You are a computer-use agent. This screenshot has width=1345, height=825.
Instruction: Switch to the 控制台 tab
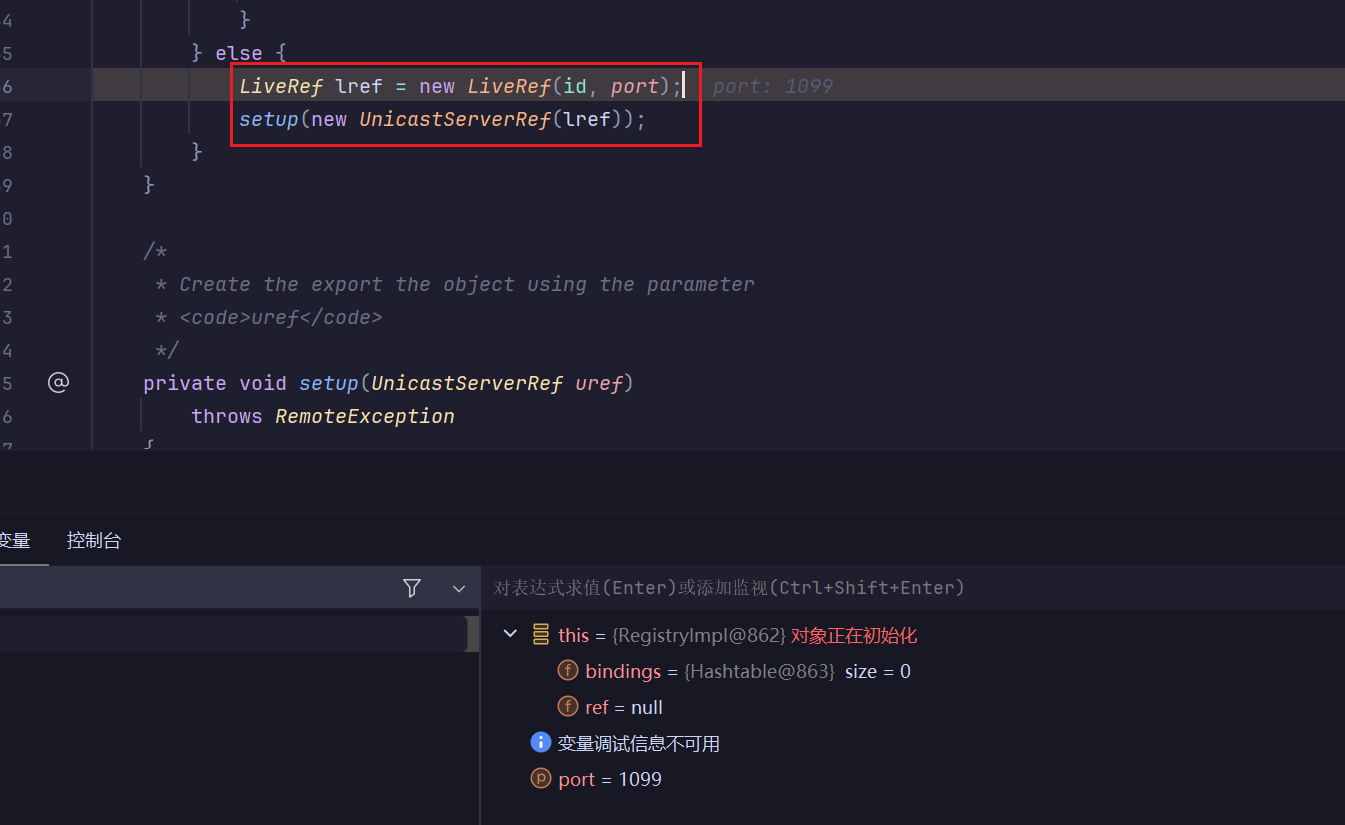point(94,541)
